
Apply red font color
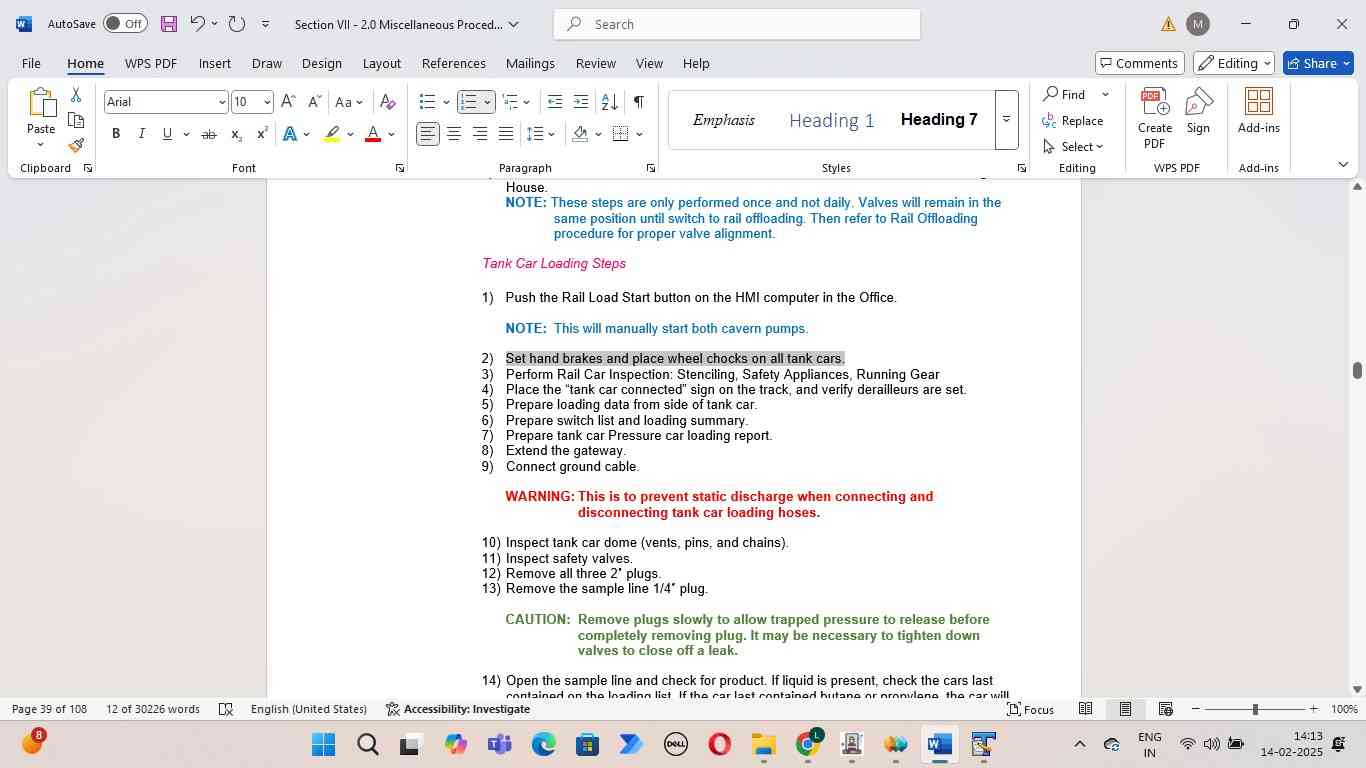[x=373, y=134]
